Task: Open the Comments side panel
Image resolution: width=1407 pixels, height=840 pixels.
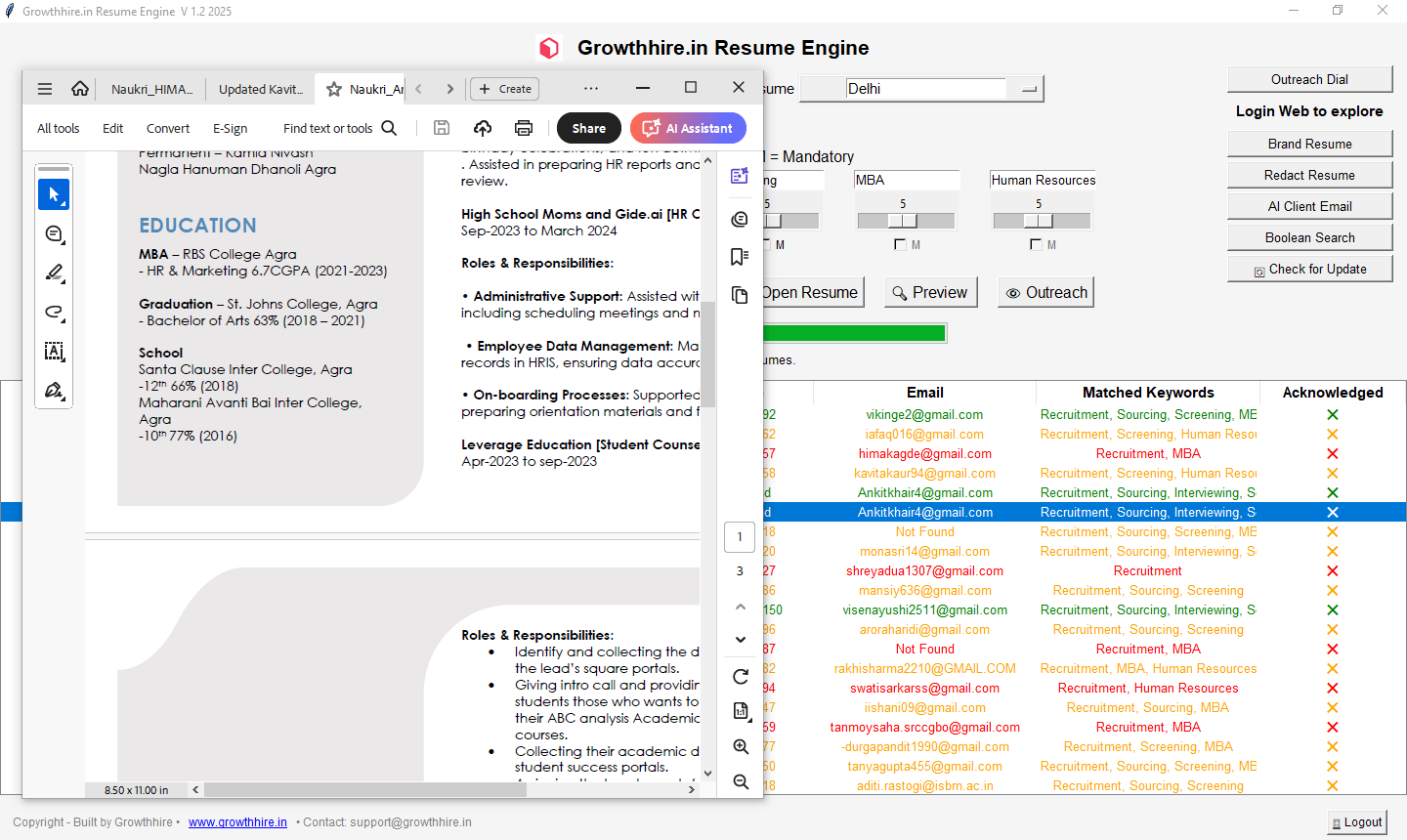Action: pos(740,219)
